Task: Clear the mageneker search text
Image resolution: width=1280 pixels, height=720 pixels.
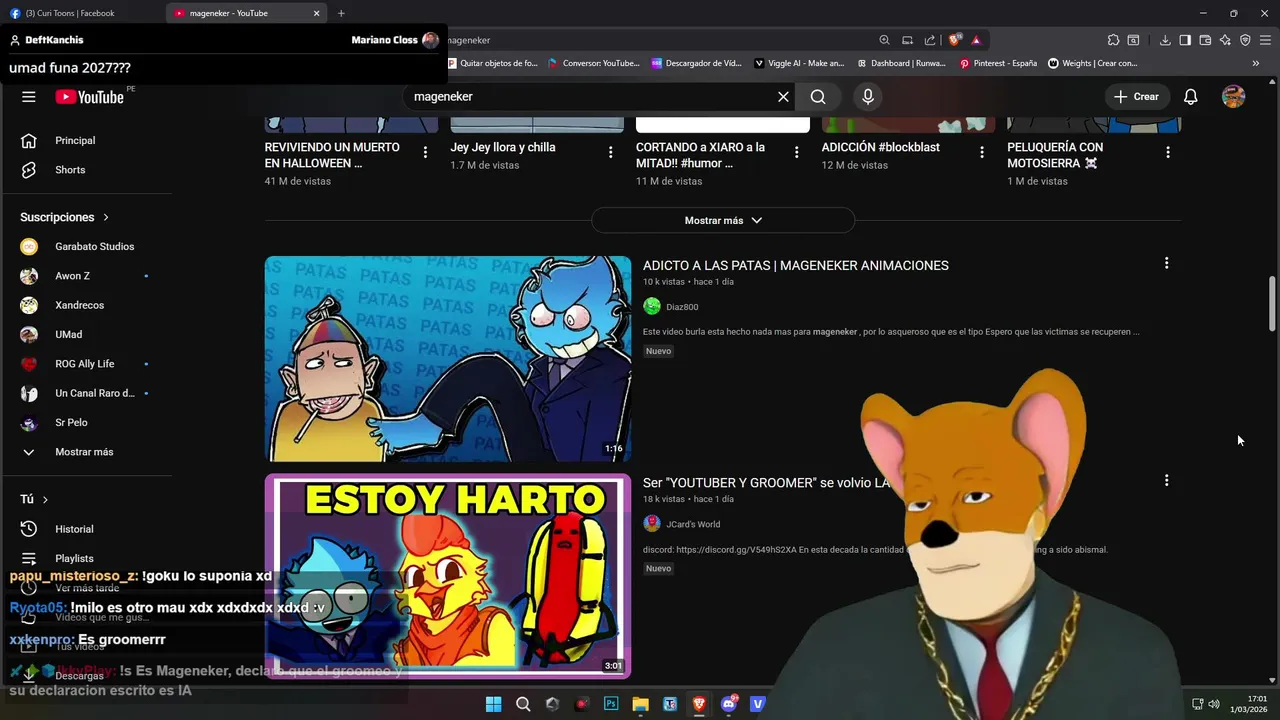Action: 783,97
